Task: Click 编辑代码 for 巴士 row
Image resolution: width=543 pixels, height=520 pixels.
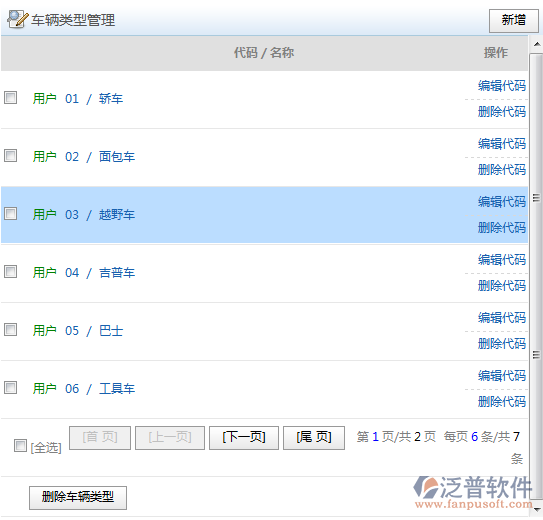Action: (x=502, y=317)
